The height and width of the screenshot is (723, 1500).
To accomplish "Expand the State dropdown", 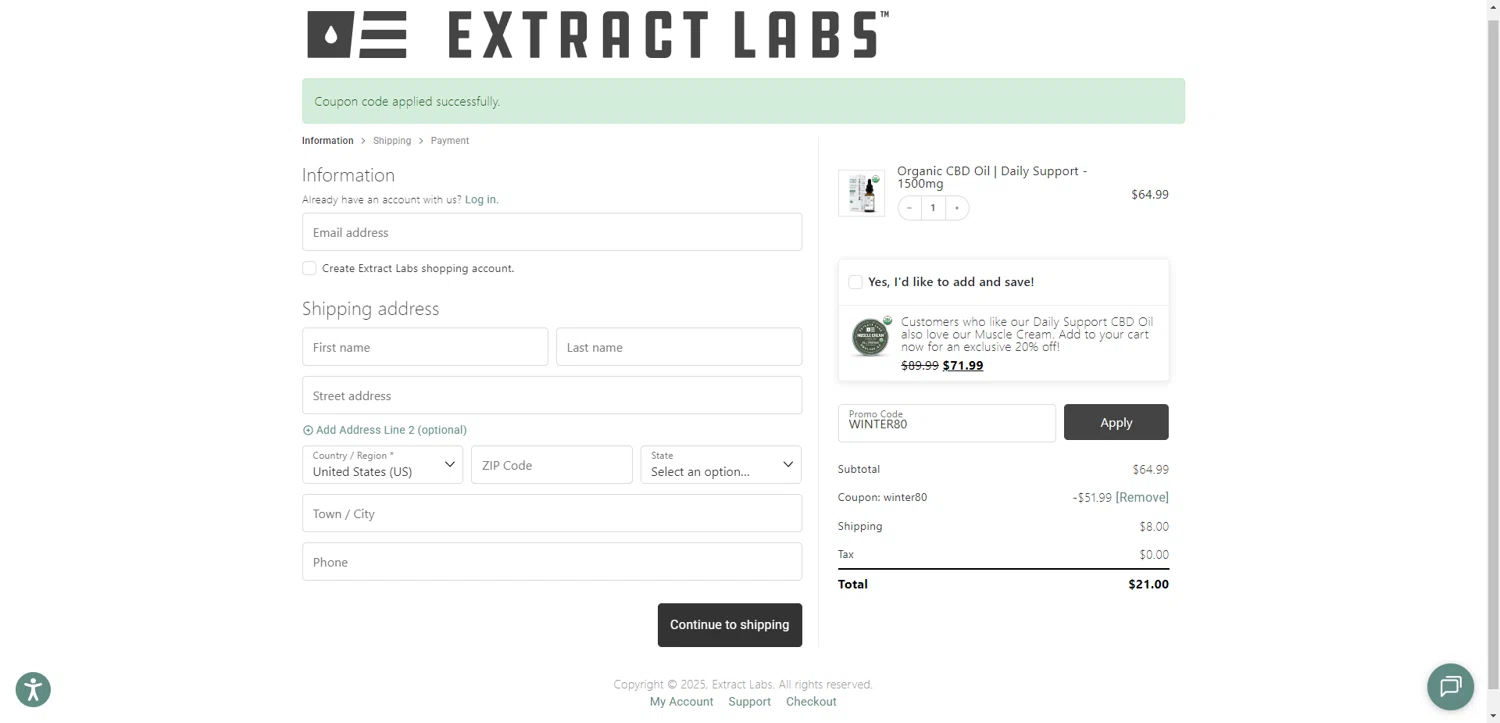I will [x=720, y=465].
